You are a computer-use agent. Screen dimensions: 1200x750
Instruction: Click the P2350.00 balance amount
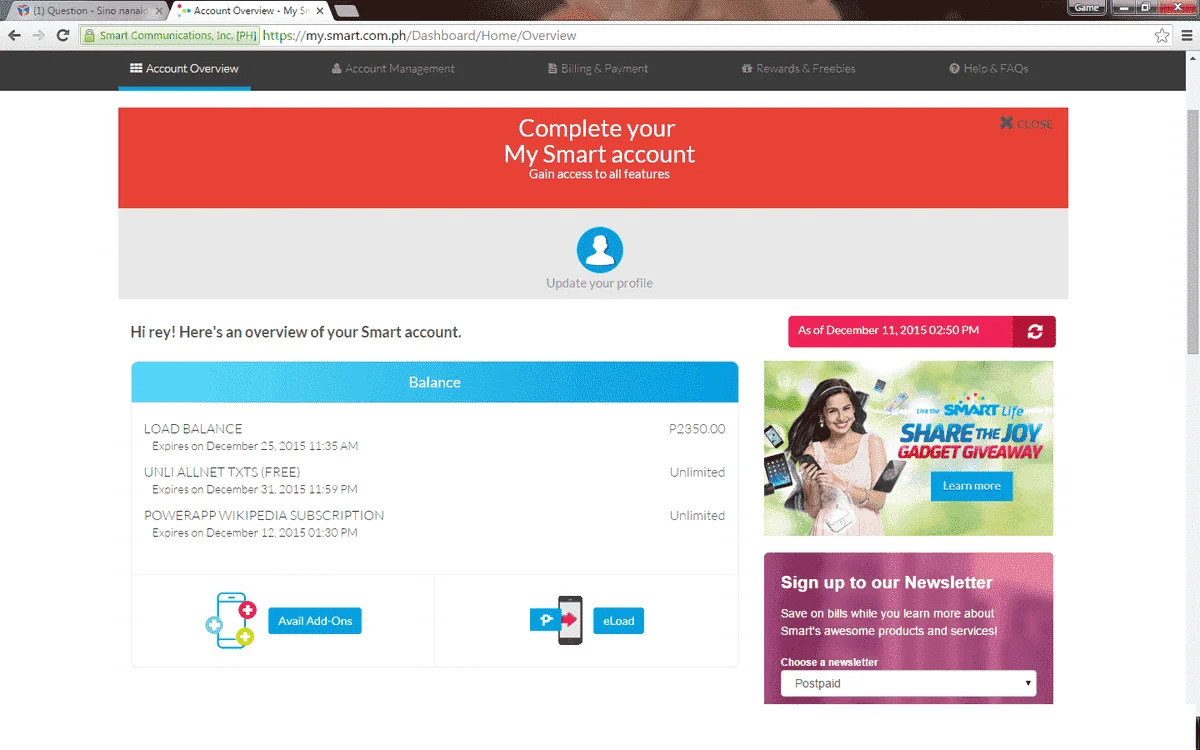point(697,429)
